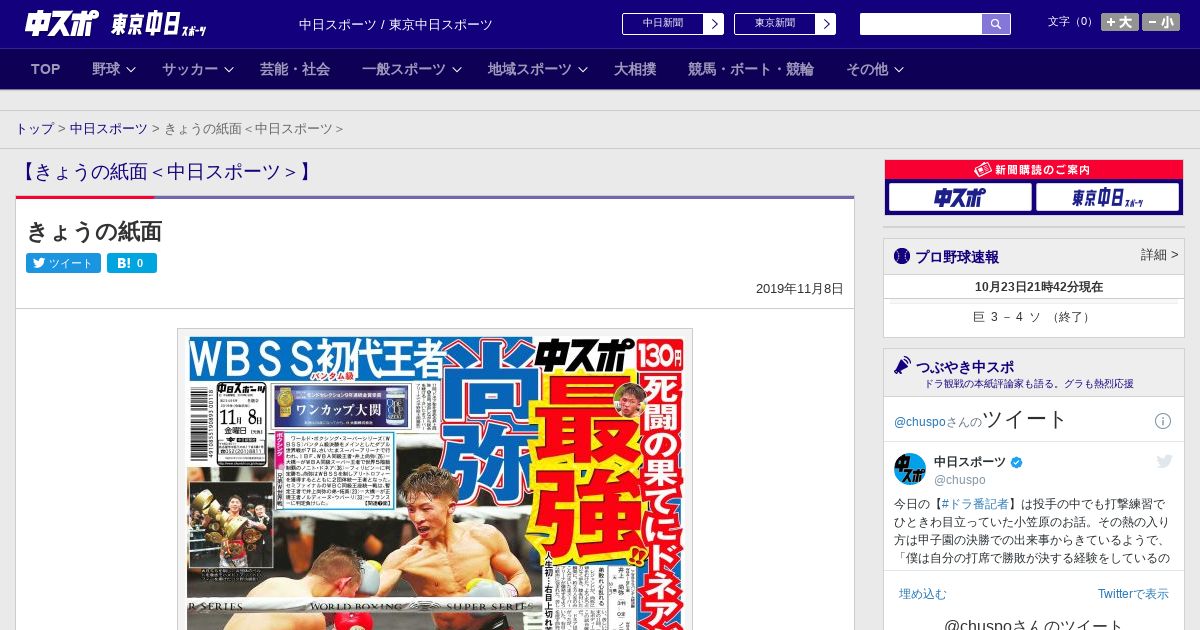This screenshot has width=1200, height=630.
Task: Click the Hatena B! bookmark button
Action: point(132,263)
